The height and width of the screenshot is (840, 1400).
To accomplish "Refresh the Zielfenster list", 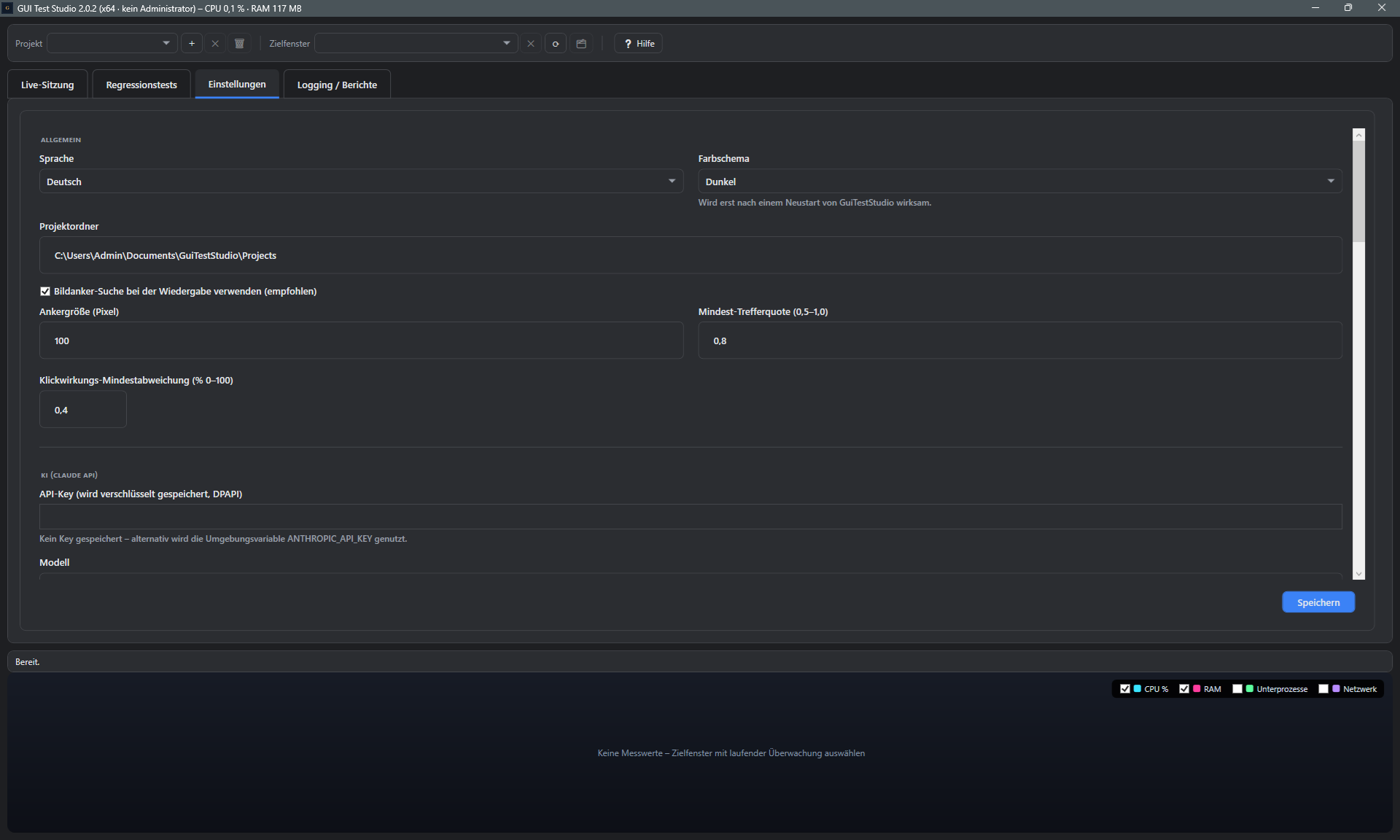I will [556, 44].
